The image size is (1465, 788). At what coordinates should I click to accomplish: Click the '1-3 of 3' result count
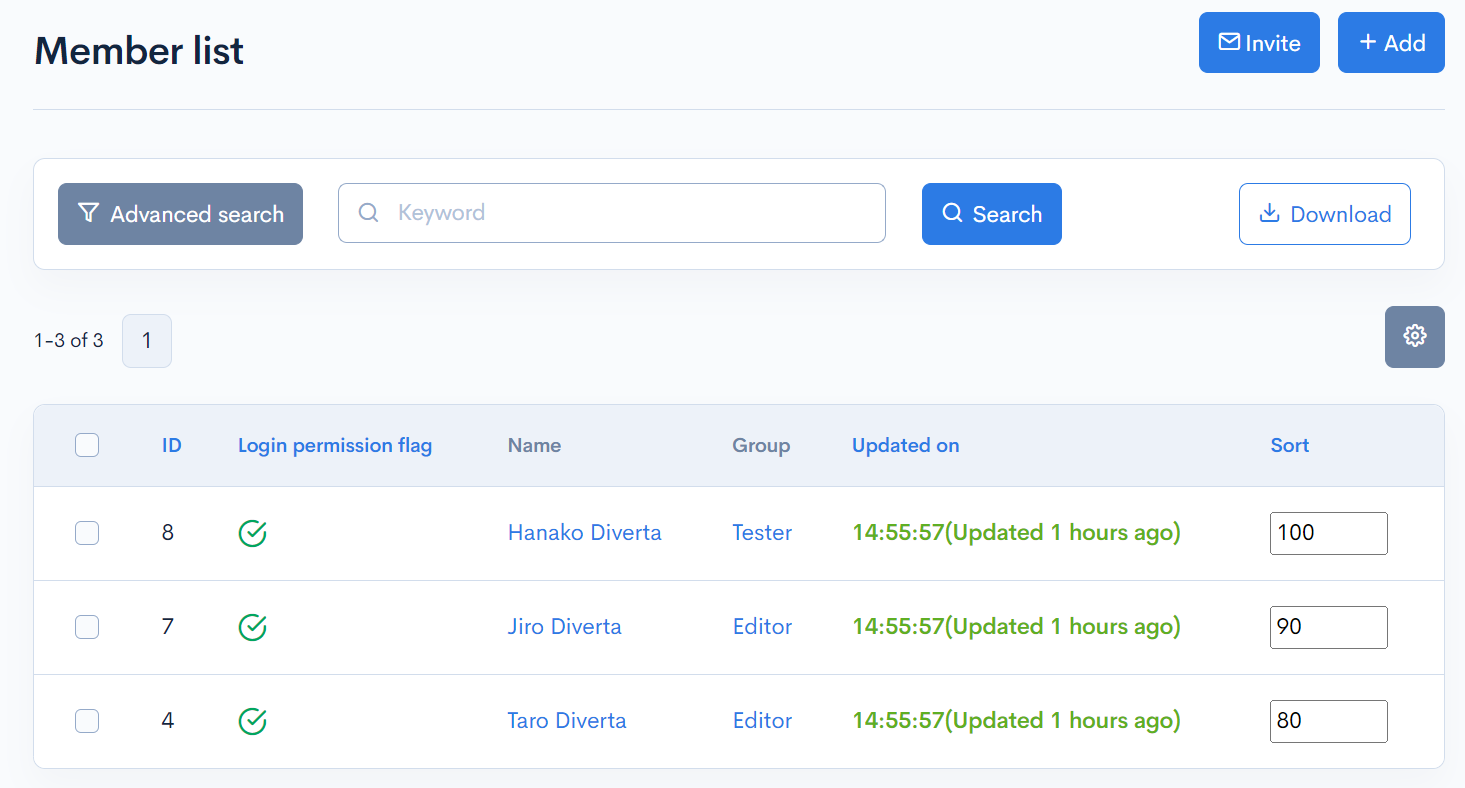pos(69,341)
